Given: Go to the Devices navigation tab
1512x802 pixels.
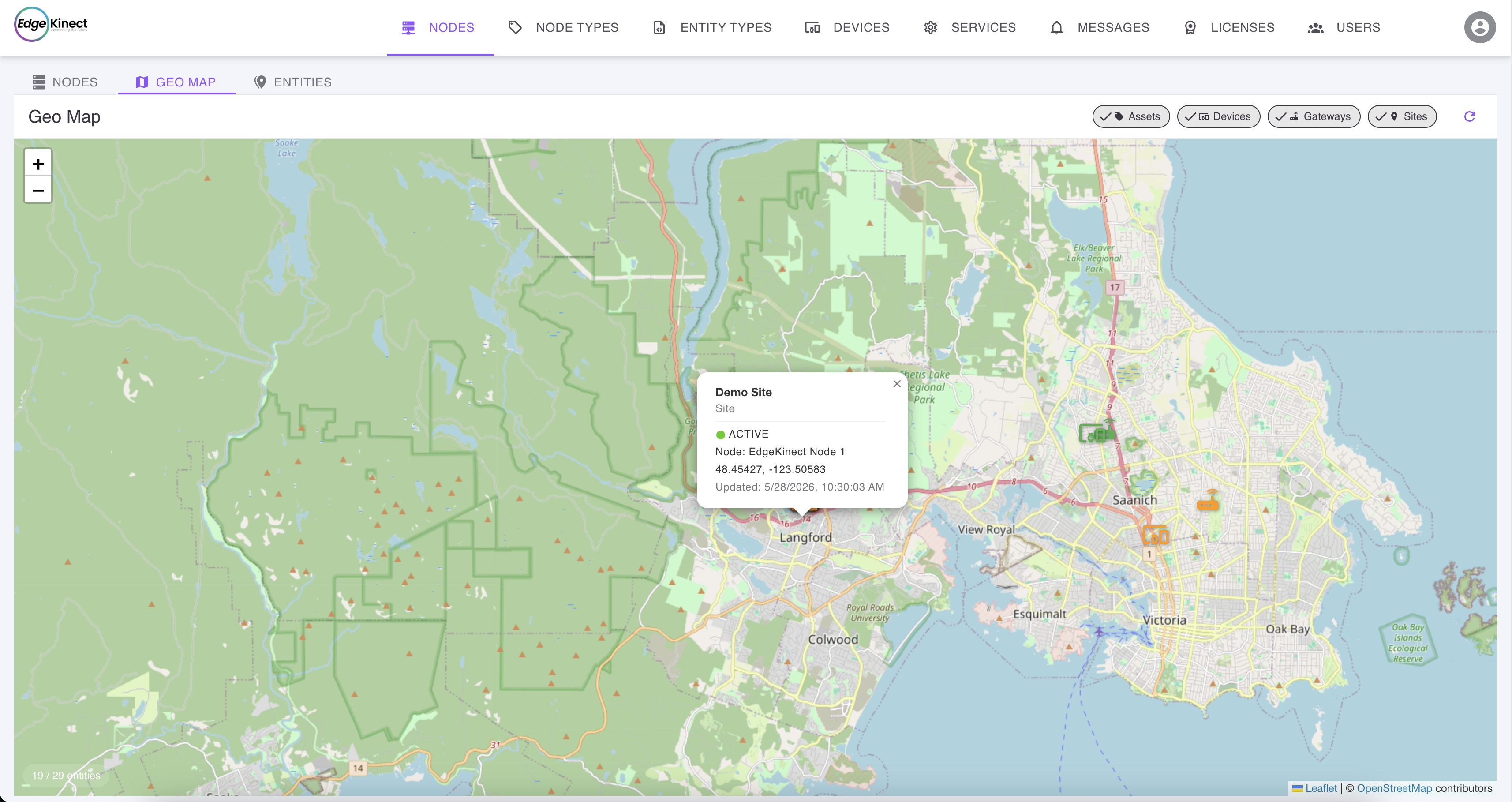Looking at the screenshot, I should (847, 28).
